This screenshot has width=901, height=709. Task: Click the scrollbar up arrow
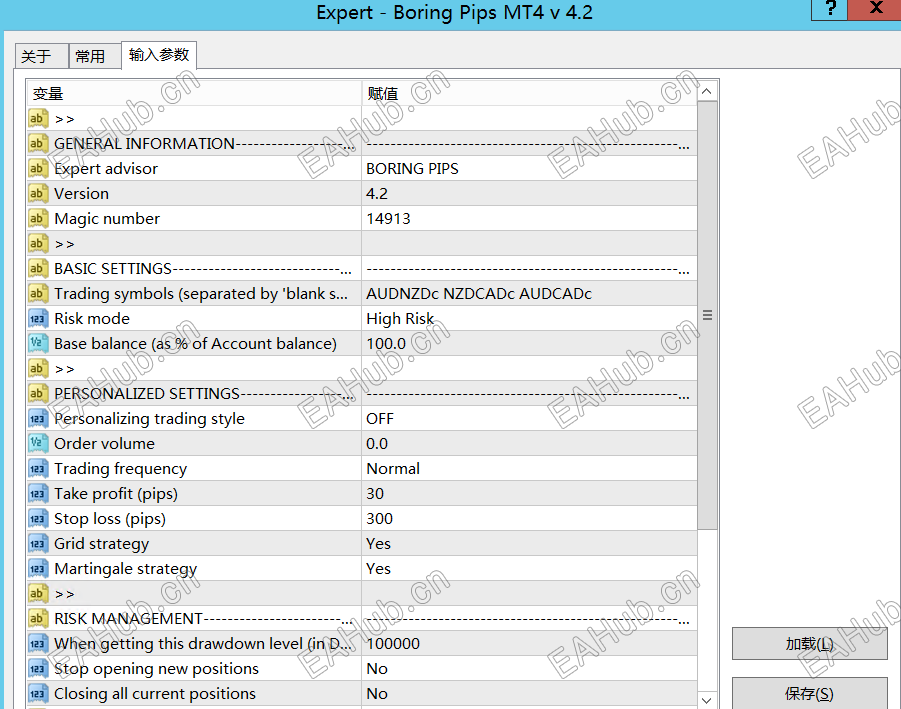click(707, 91)
